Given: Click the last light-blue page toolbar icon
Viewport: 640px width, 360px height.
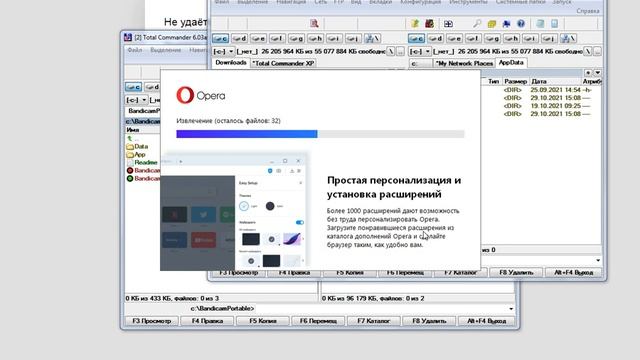Looking at the screenshot, I should (554, 24).
